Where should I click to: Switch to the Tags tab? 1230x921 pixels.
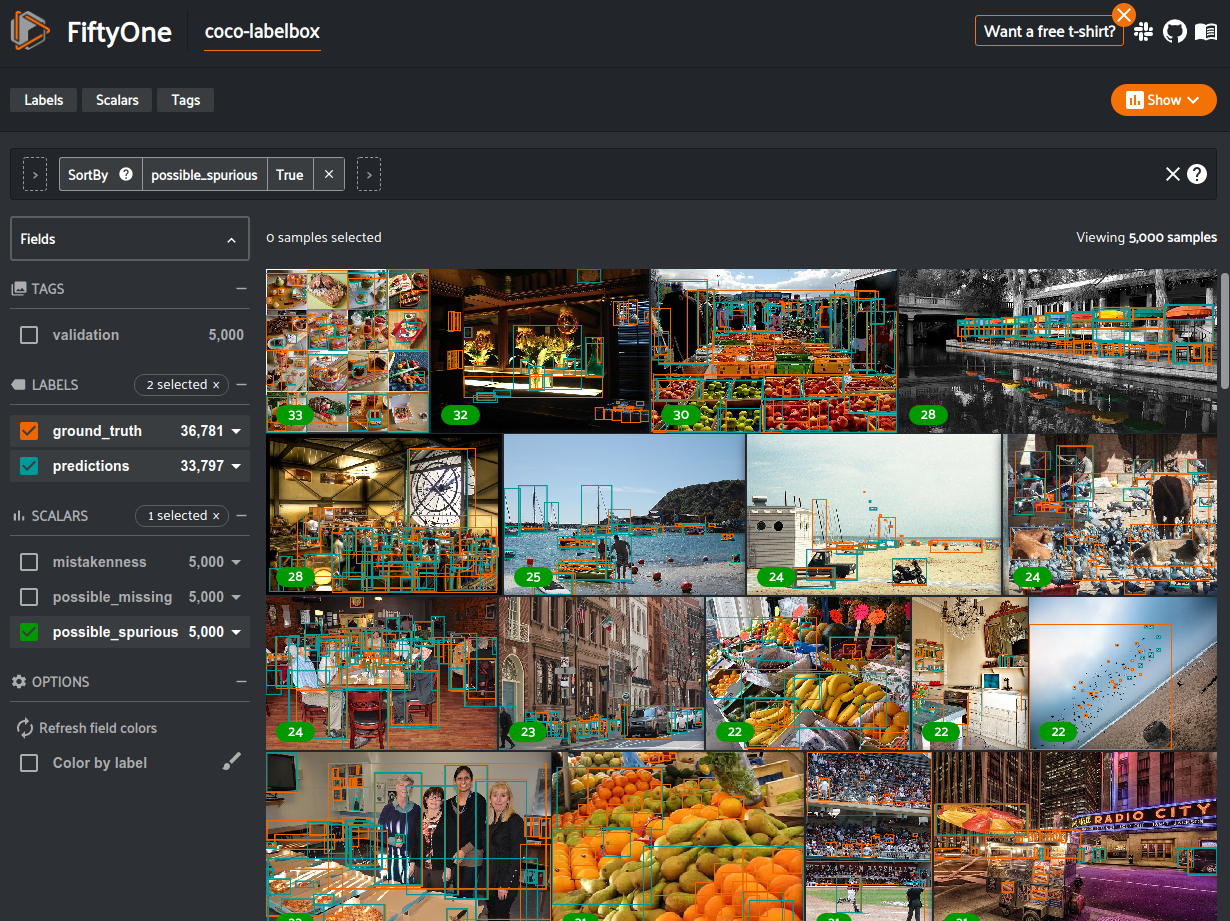pos(185,100)
